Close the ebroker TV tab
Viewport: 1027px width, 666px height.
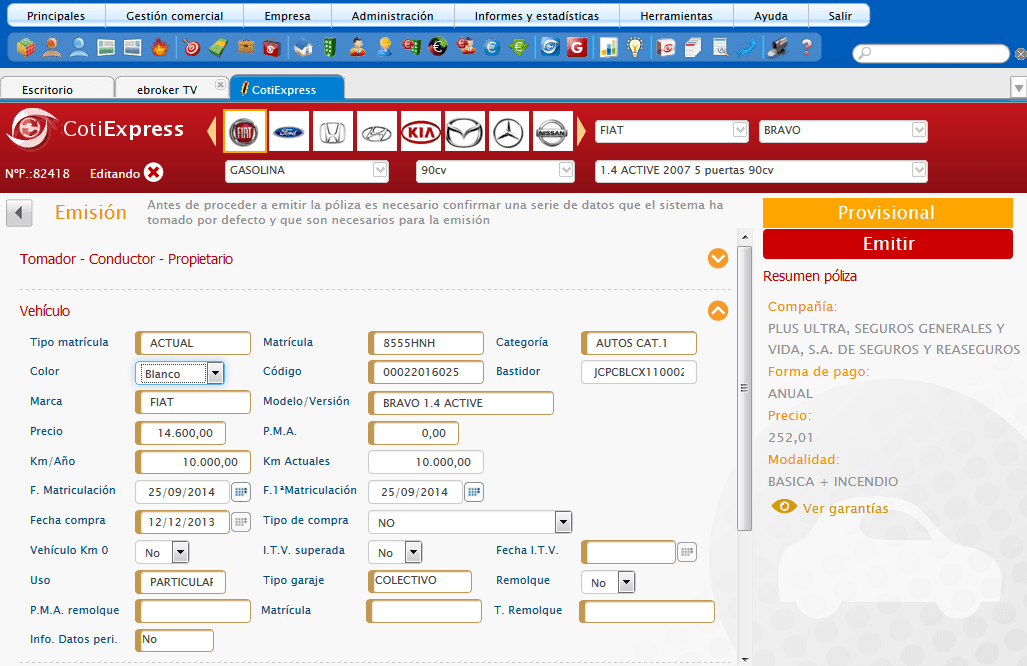(x=220, y=84)
